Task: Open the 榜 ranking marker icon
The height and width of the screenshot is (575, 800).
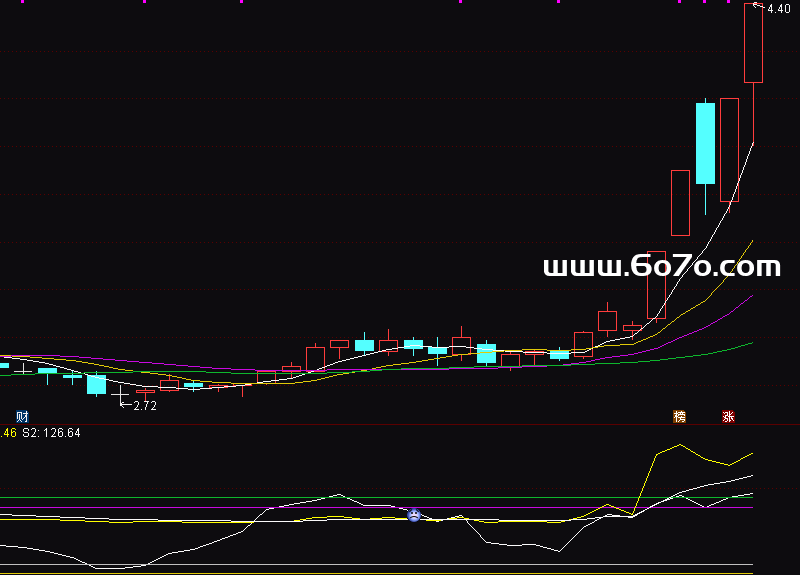Action: click(x=680, y=416)
